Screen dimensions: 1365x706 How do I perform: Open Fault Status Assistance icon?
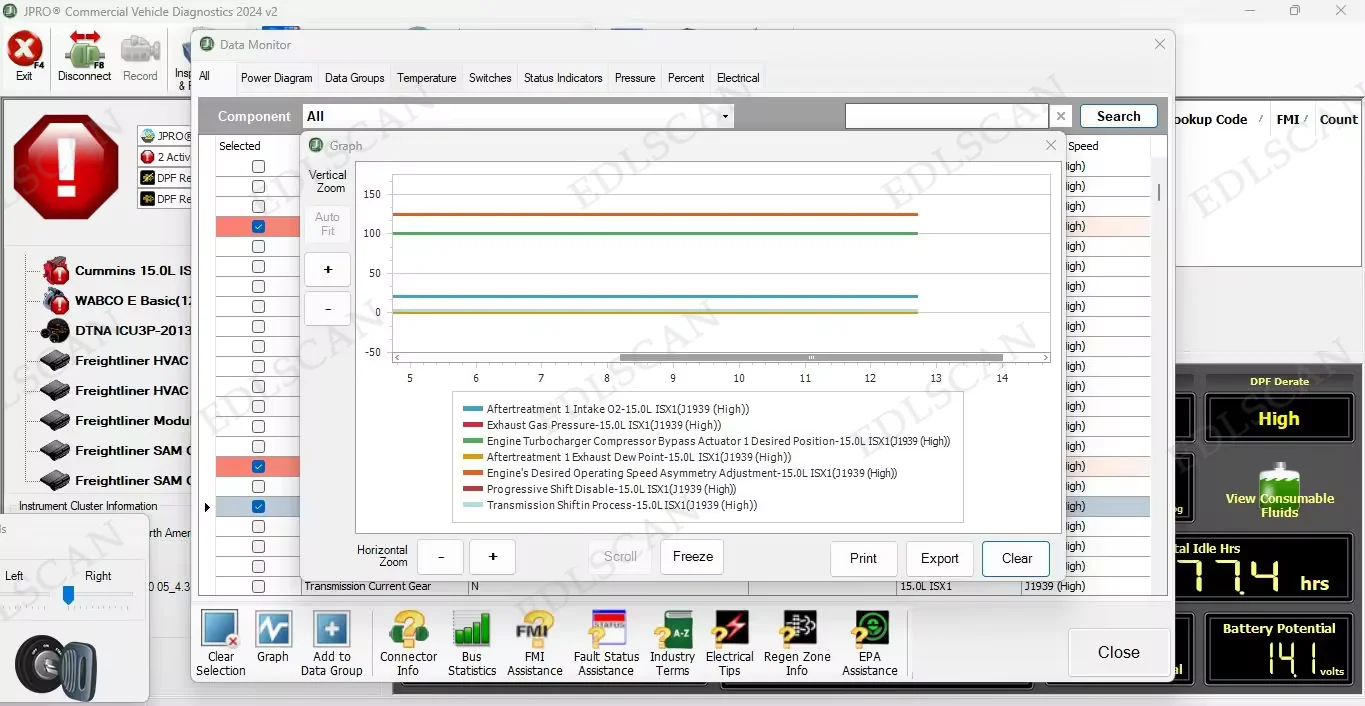click(607, 630)
